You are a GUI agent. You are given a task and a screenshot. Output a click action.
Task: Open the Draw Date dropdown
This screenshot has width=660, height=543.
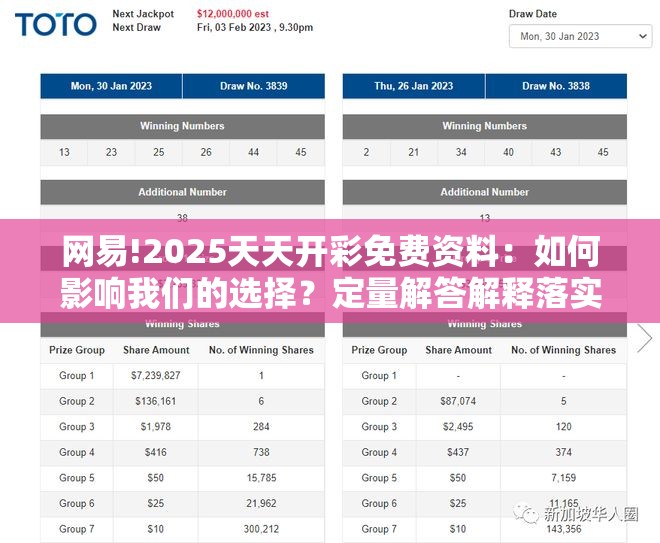pos(580,36)
